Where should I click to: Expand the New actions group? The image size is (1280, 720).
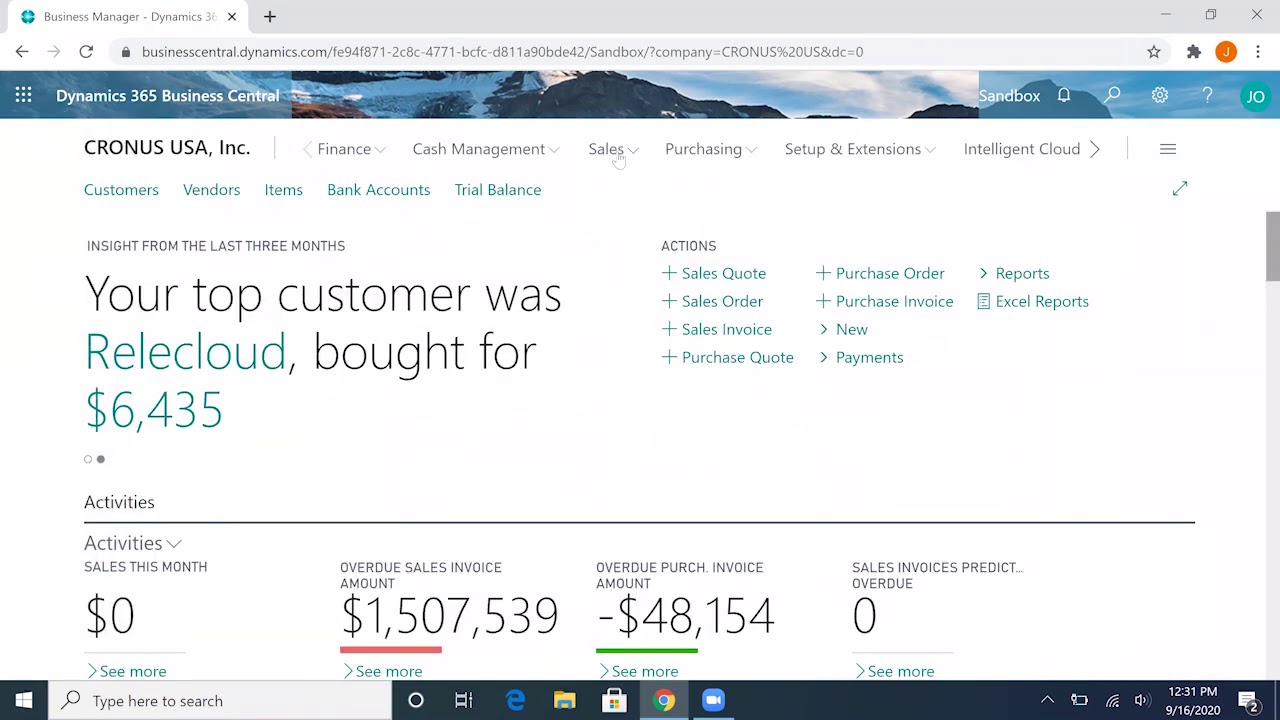coord(843,329)
